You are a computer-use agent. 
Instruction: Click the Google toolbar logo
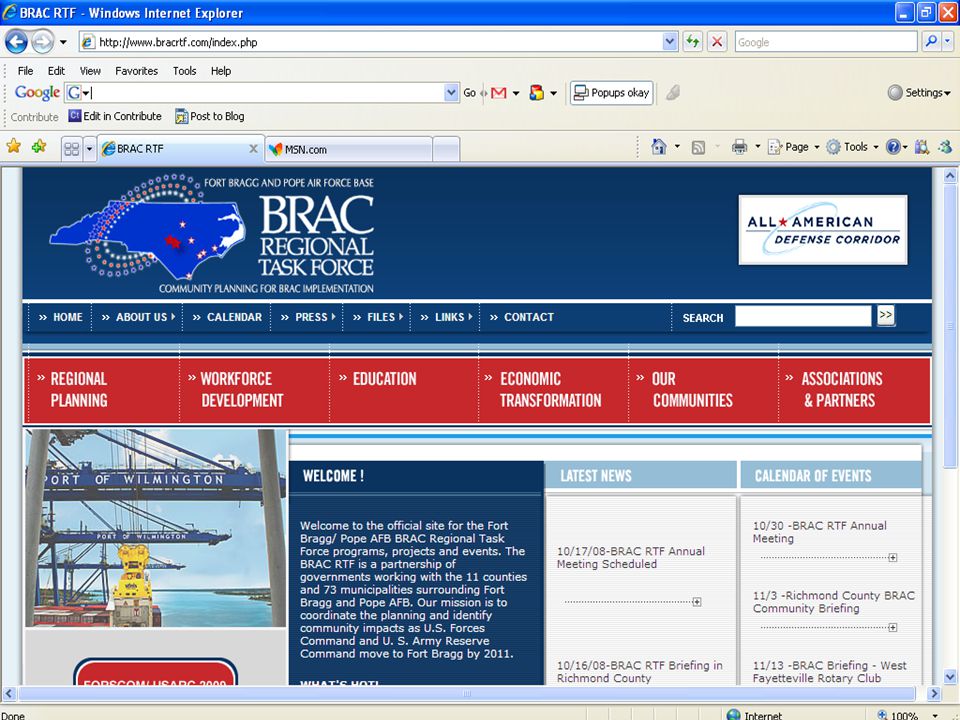[x=37, y=92]
